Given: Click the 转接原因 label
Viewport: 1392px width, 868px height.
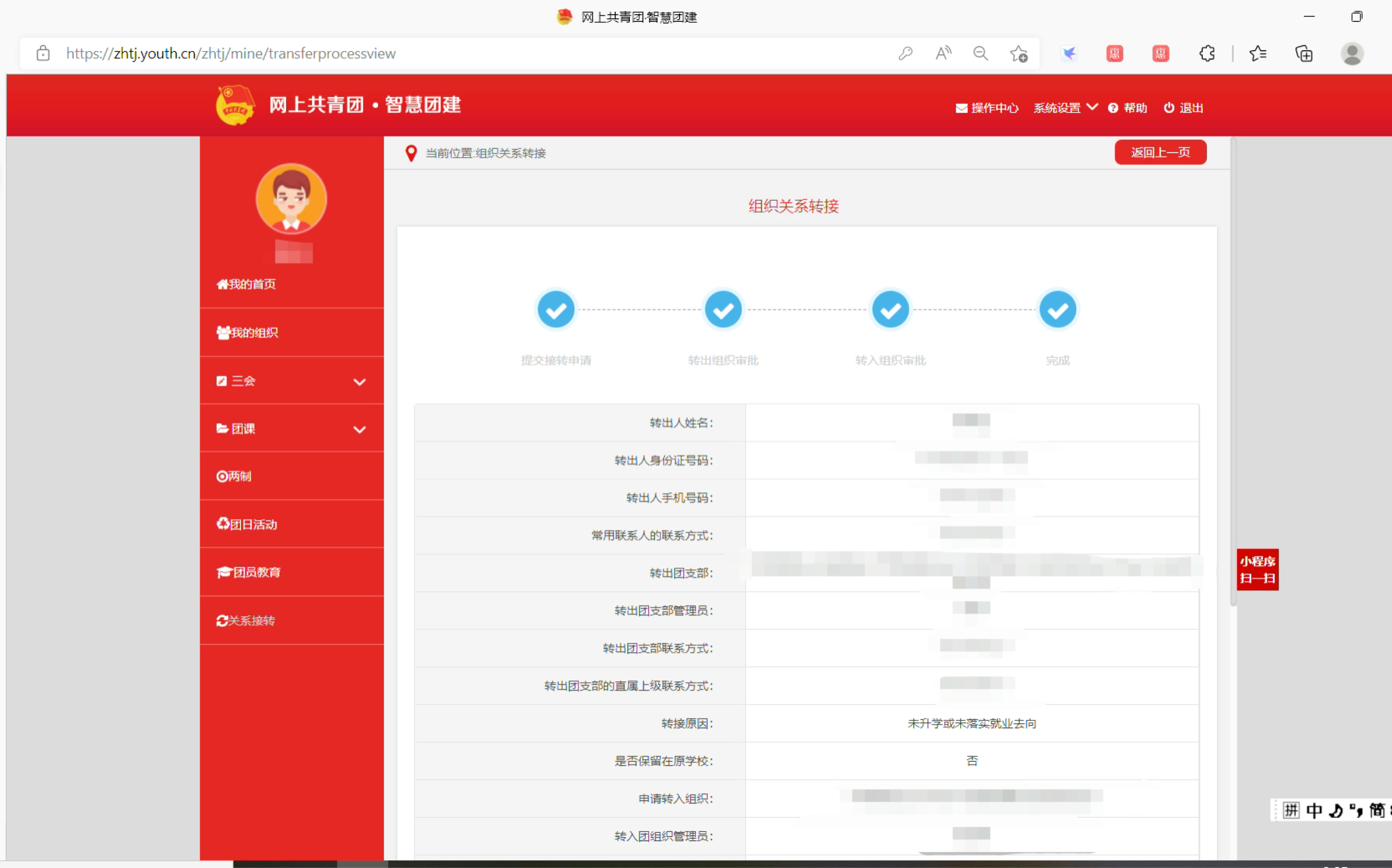Looking at the screenshot, I should (687, 723).
